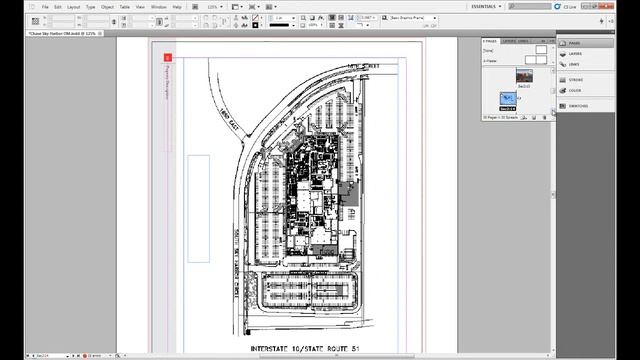640x360 pixels.
Task: Click the search field in the application bar
Action: pos(530,7)
